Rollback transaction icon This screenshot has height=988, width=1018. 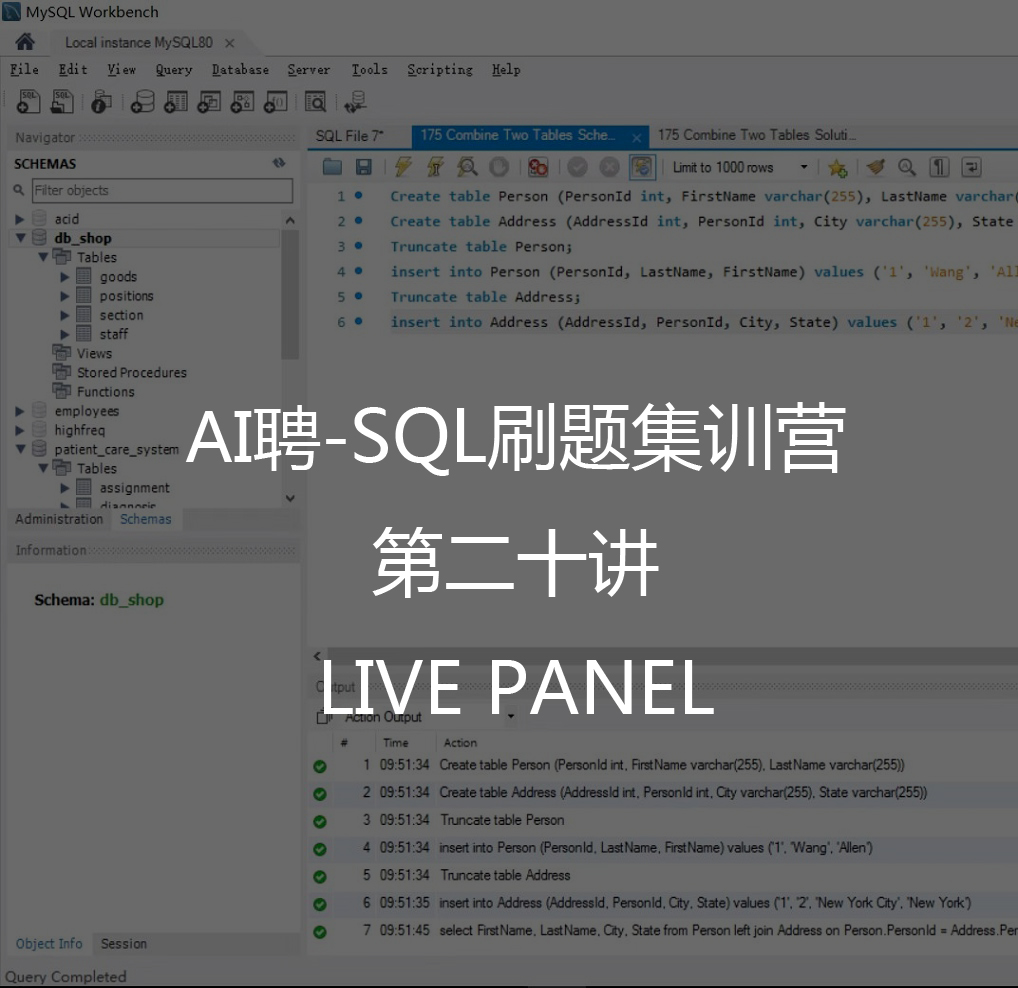point(609,167)
